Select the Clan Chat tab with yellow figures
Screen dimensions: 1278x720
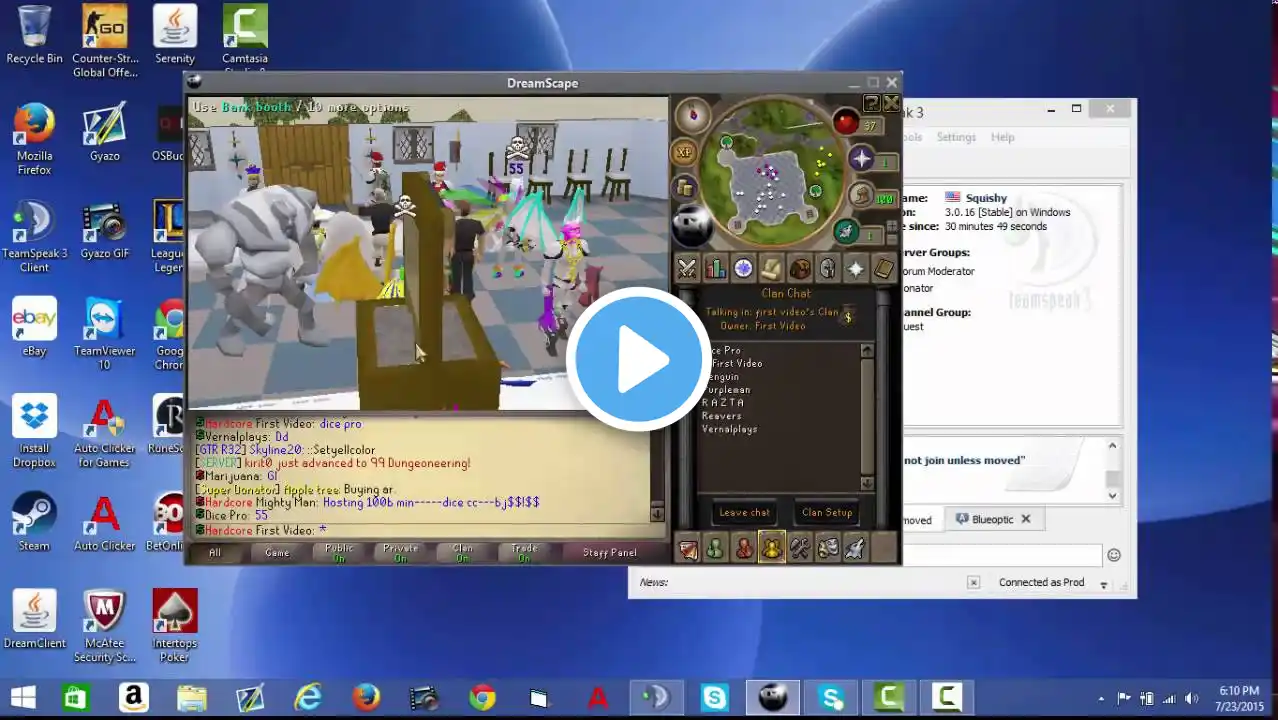point(772,548)
